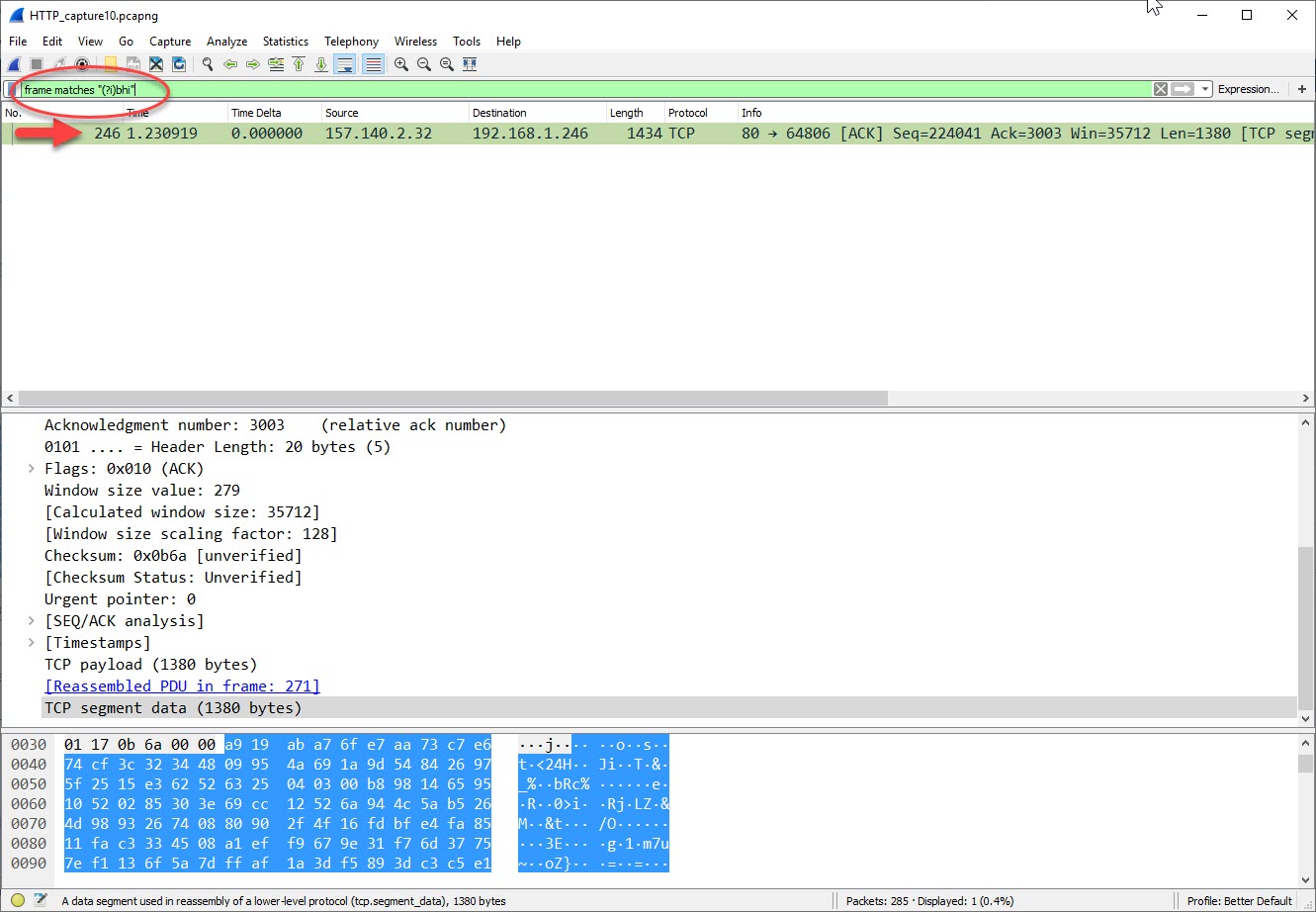Click the Expression... button
The height and width of the screenshot is (912, 1316).
coord(1248,89)
